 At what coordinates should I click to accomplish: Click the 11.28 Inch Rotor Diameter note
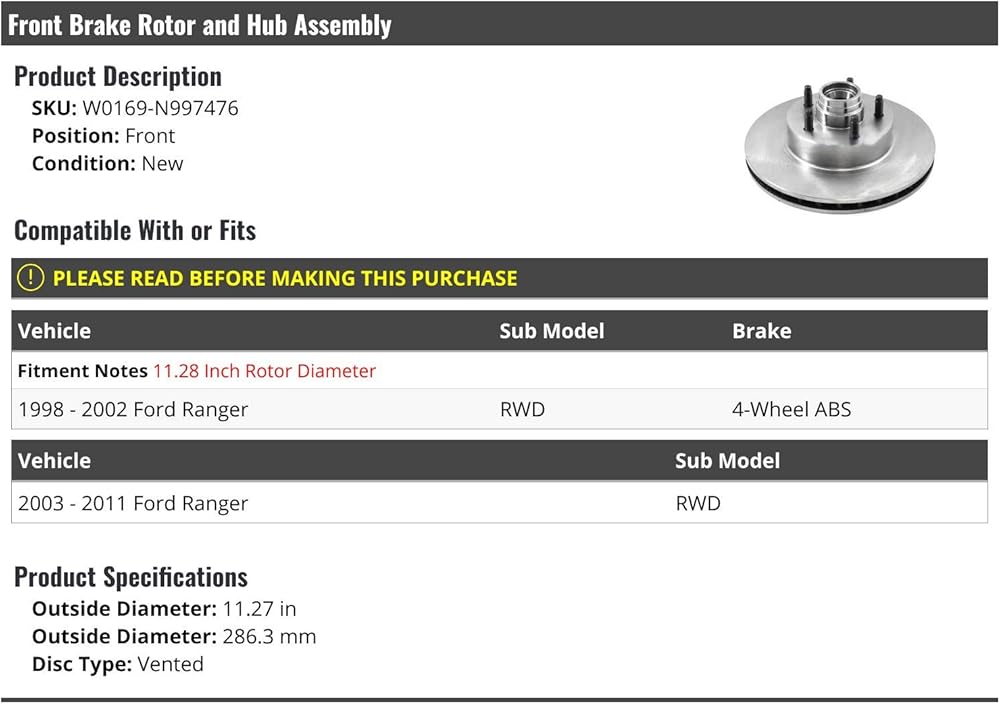265,371
